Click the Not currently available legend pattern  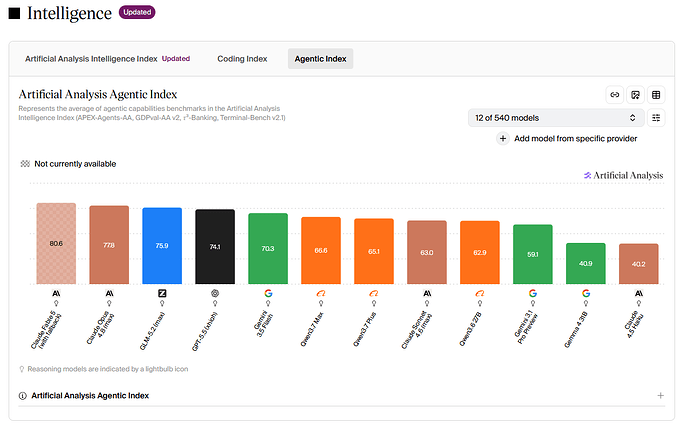point(25,164)
